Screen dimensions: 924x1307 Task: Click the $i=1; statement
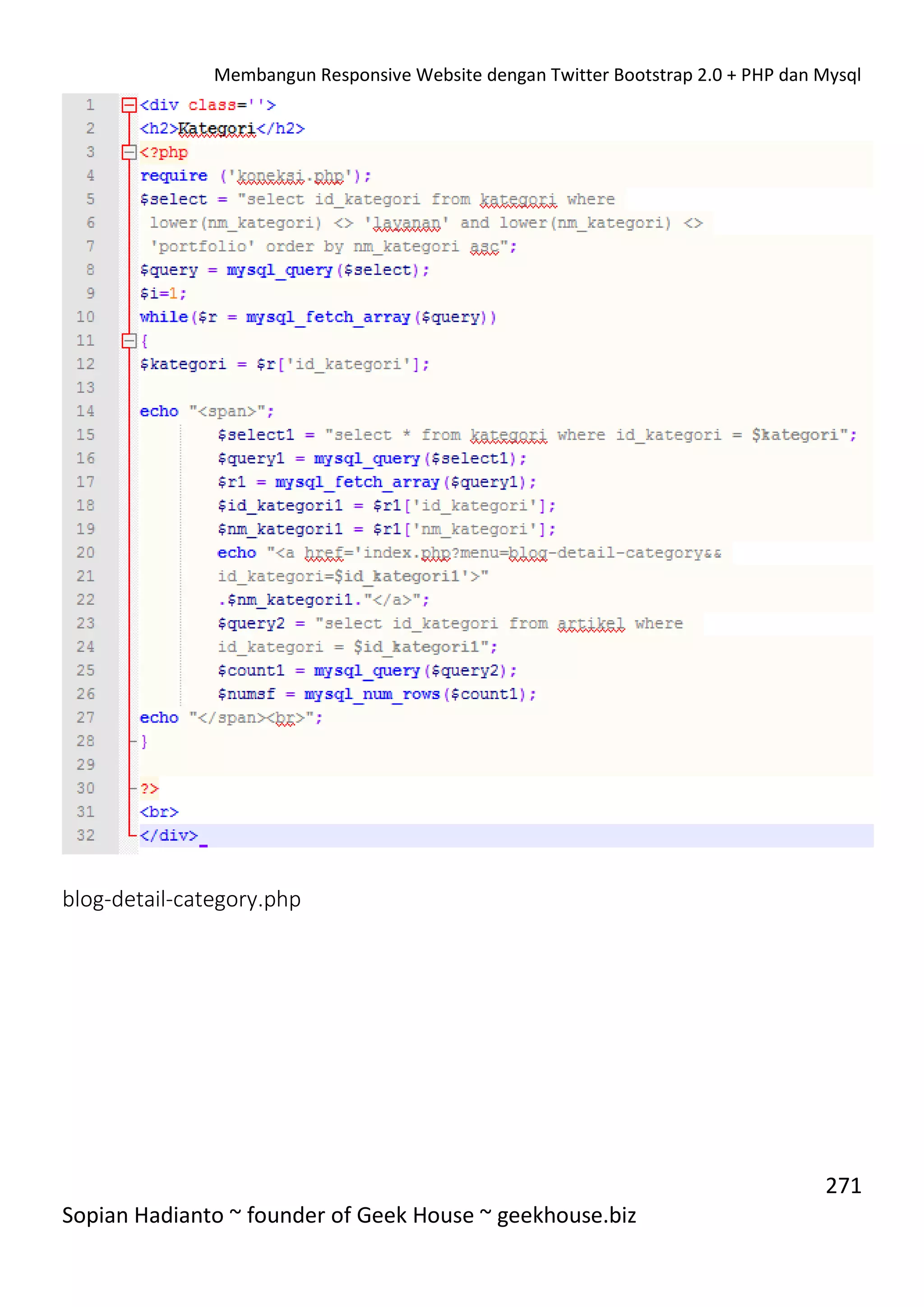coord(163,293)
